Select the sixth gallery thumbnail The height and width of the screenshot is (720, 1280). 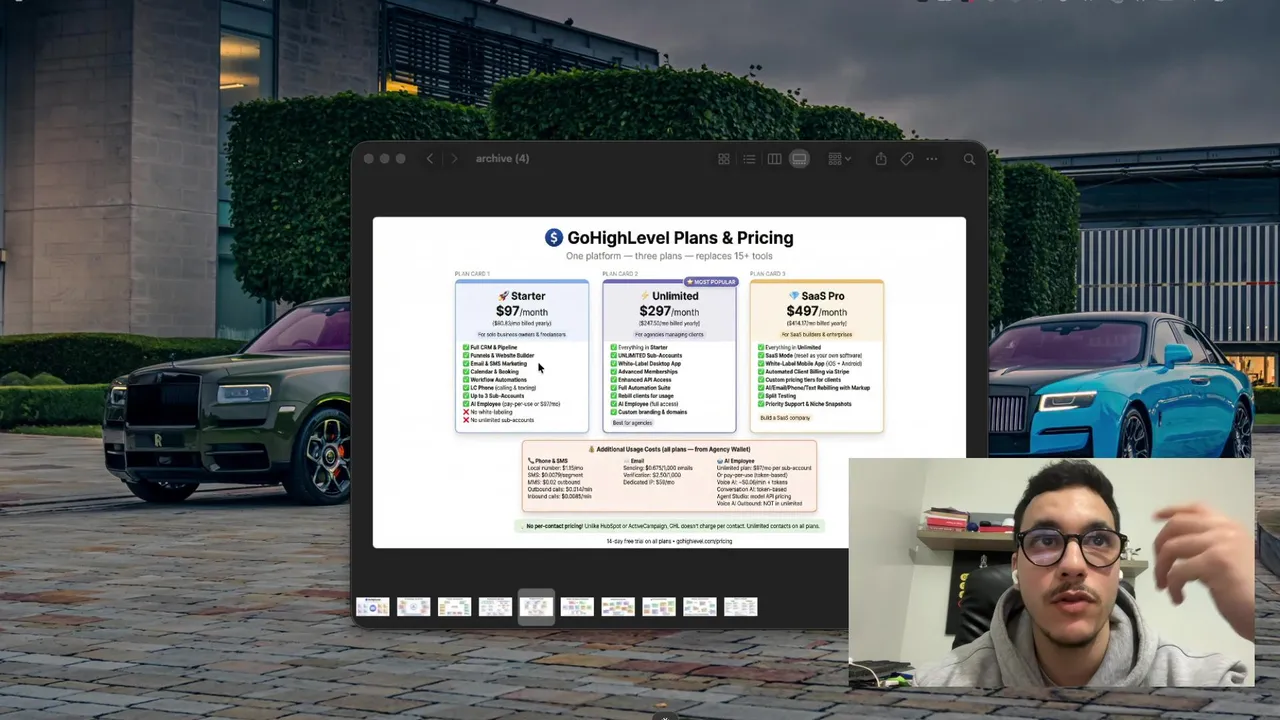coord(577,607)
